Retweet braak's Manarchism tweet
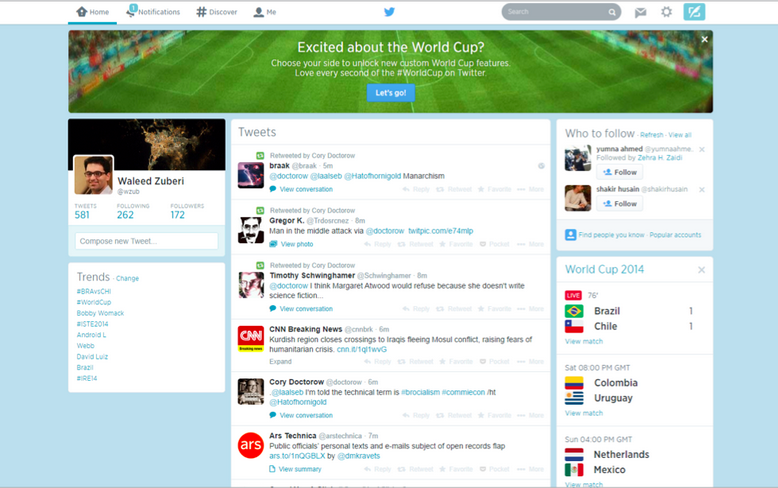The height and width of the screenshot is (488, 778). pos(454,189)
